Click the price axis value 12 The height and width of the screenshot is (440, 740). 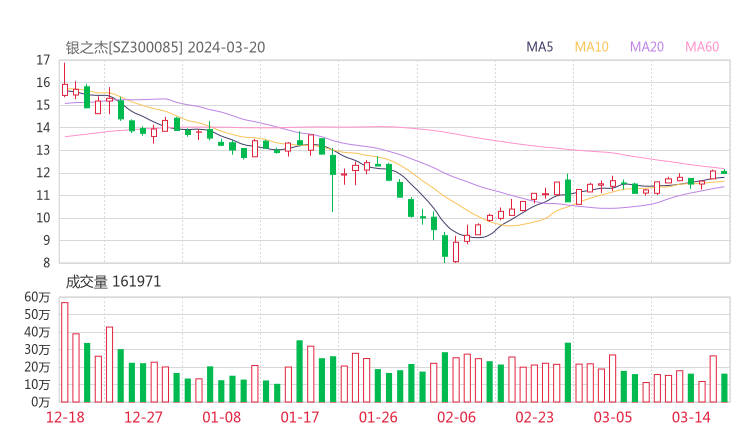point(43,173)
